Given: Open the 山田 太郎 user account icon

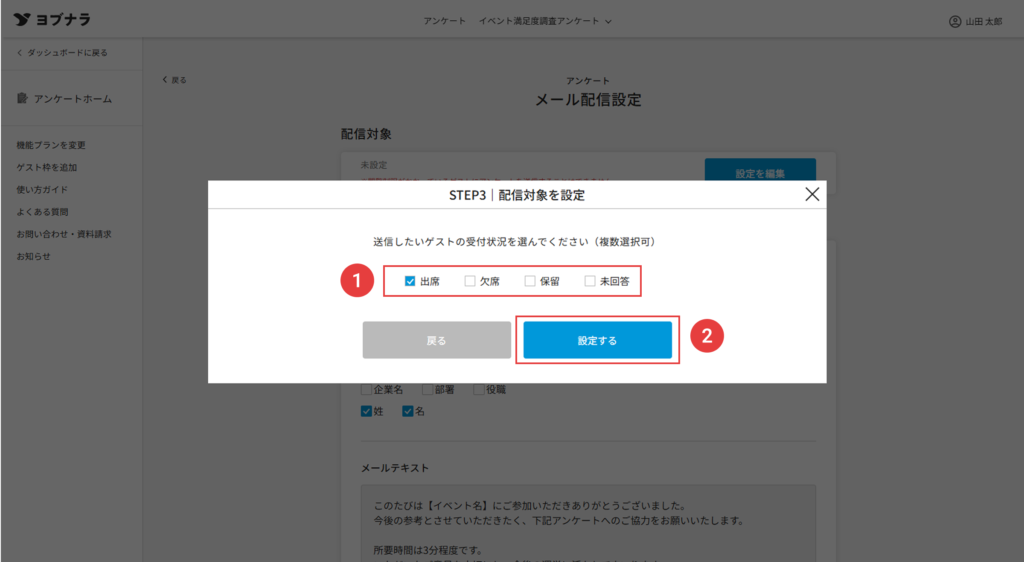Looking at the screenshot, I should click(x=955, y=21).
